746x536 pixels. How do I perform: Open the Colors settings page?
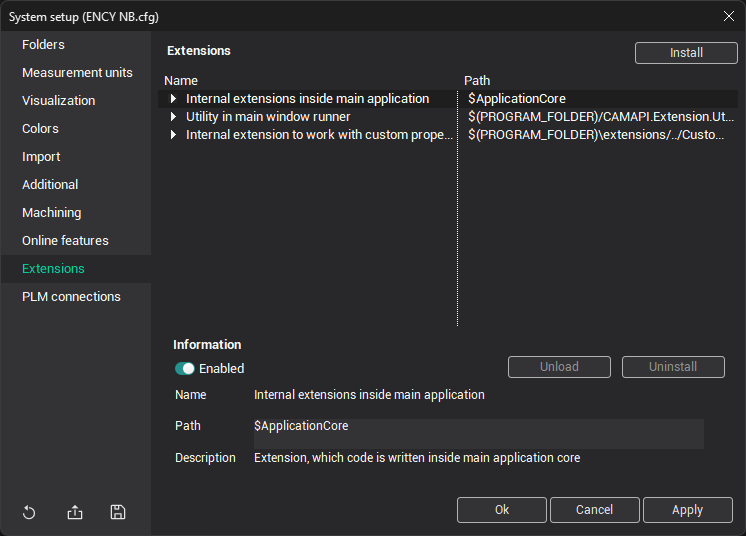[41, 129]
